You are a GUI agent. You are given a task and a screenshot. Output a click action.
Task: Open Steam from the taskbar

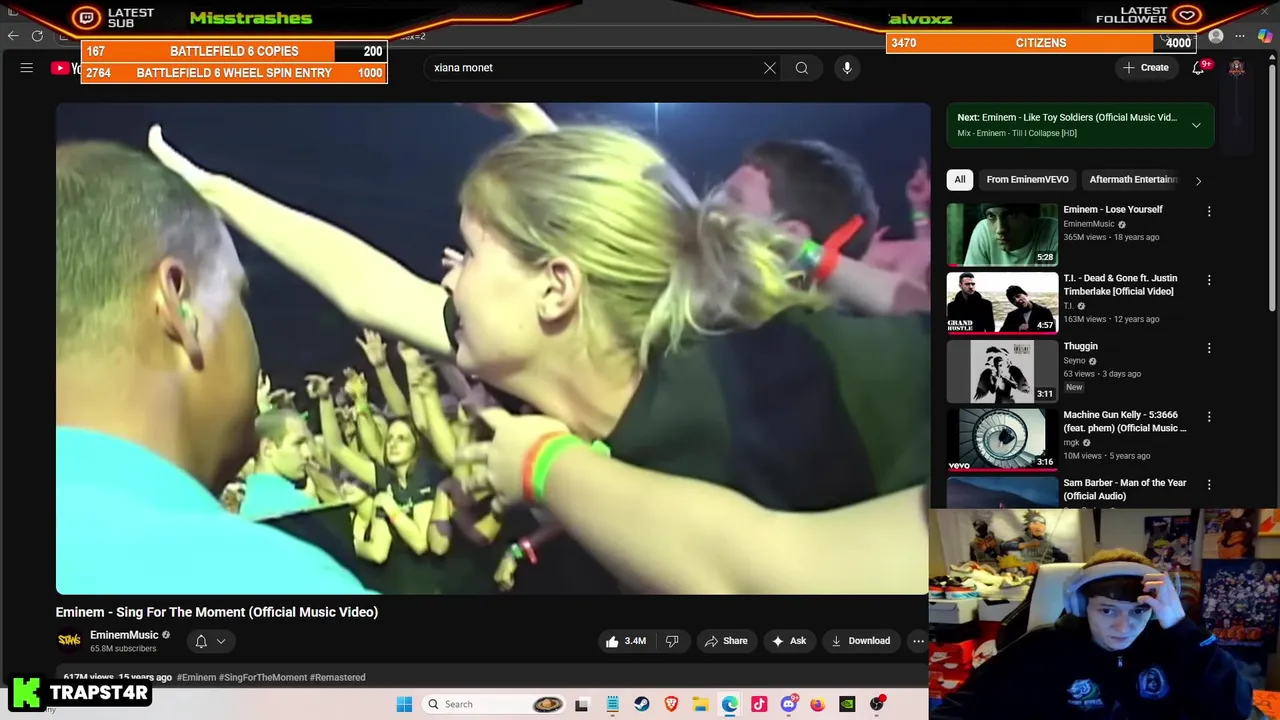pyautogui.click(x=642, y=704)
